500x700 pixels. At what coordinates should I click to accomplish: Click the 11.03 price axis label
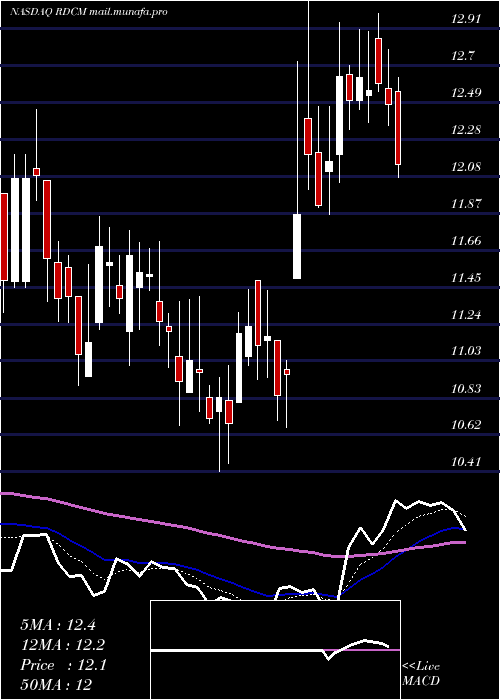point(466,351)
